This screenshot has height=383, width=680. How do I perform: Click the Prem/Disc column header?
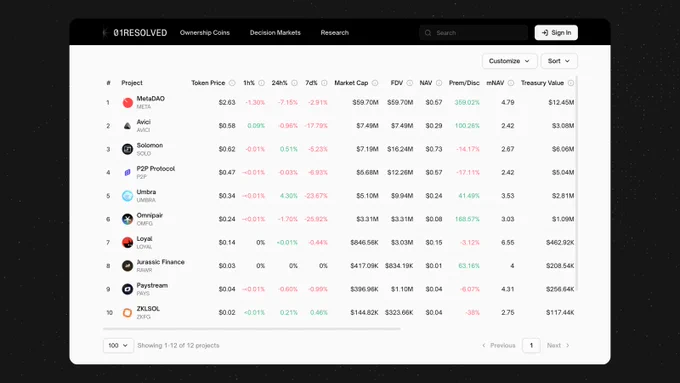pyautogui.click(x=464, y=83)
